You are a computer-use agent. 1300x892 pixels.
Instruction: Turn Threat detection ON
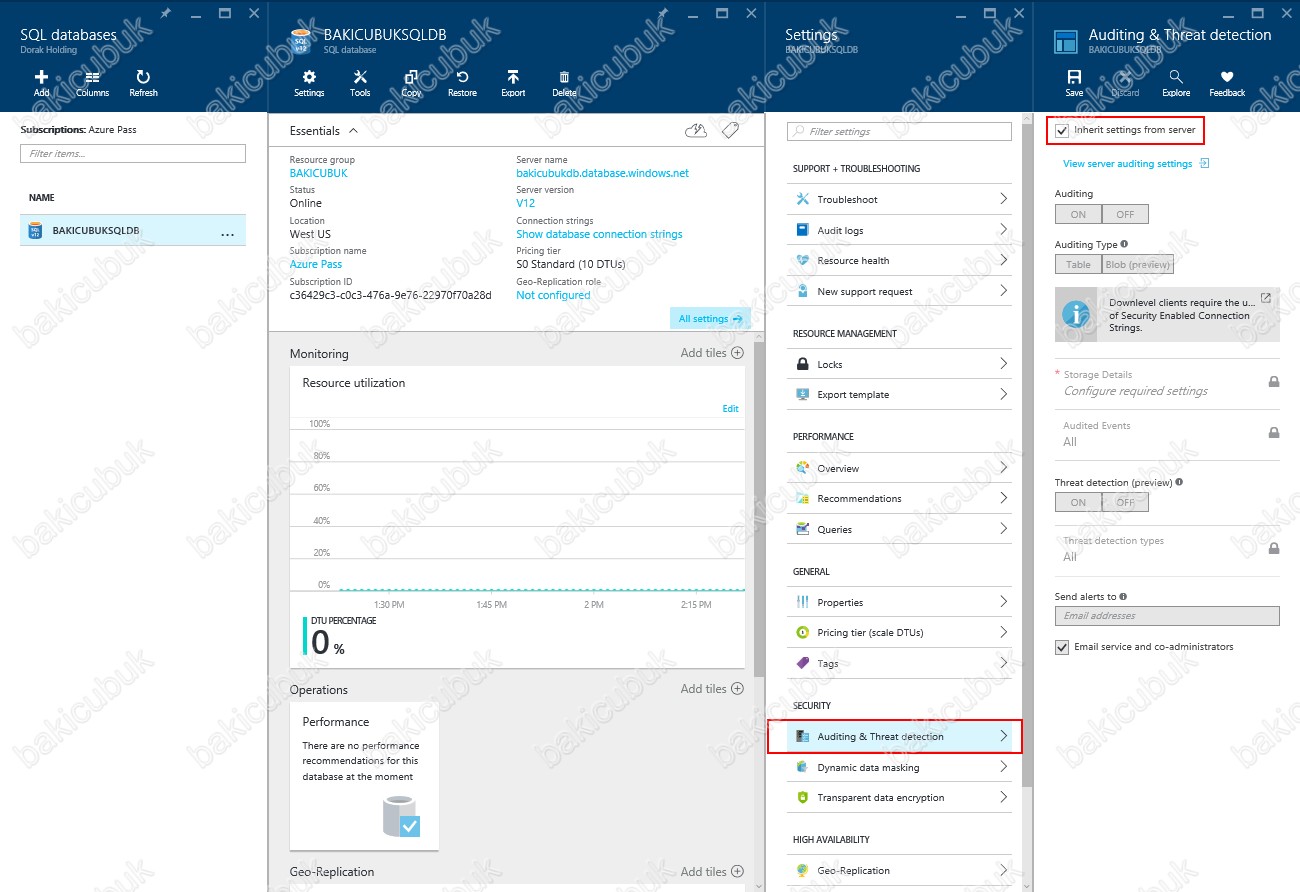(x=1078, y=503)
